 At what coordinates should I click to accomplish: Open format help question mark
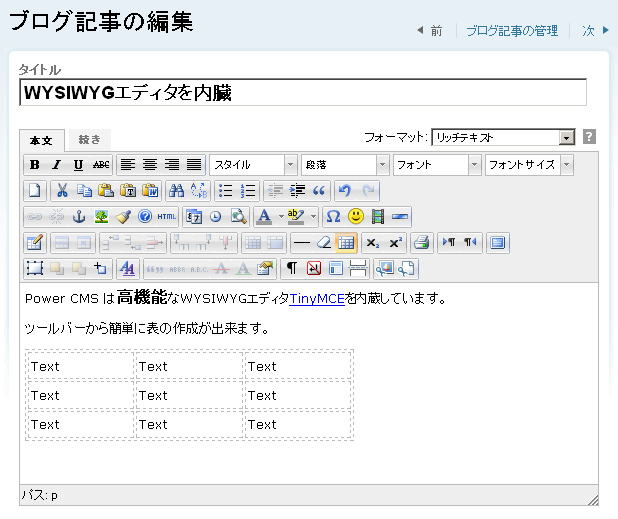[x=589, y=137]
